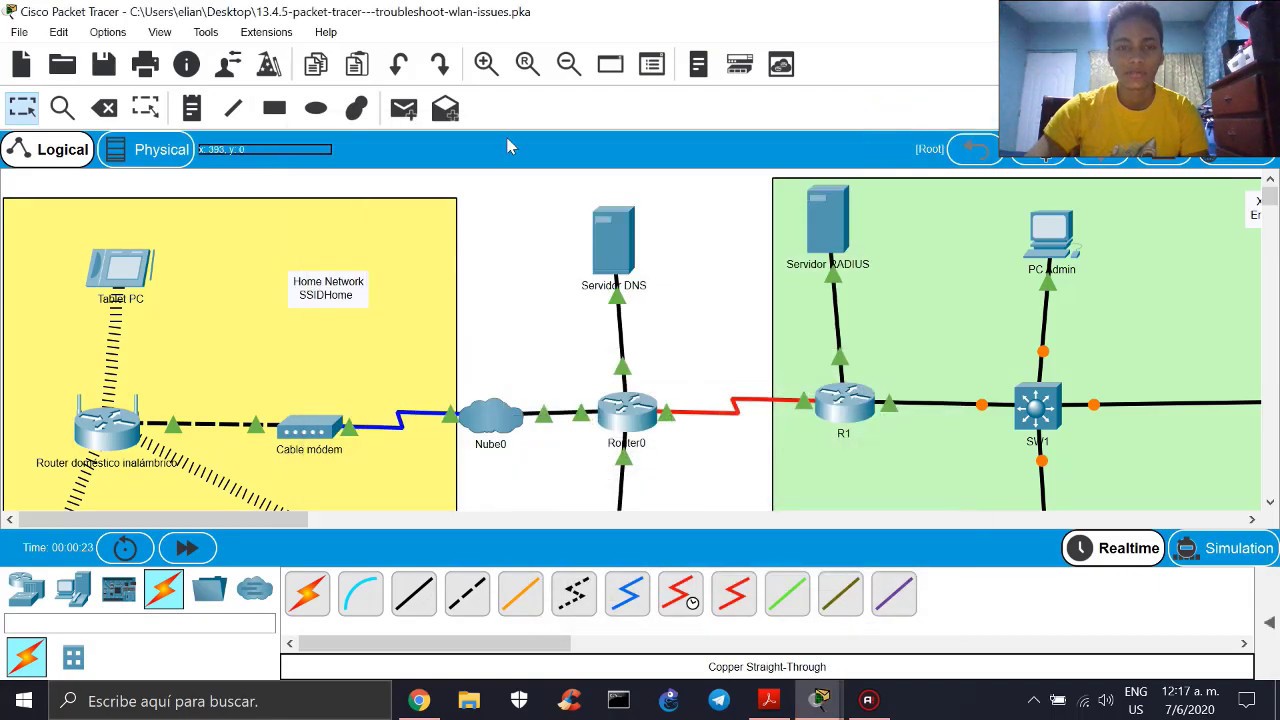Choose the Draw Ellipse tool
The width and height of the screenshot is (1280, 720).
pyautogui.click(x=316, y=108)
